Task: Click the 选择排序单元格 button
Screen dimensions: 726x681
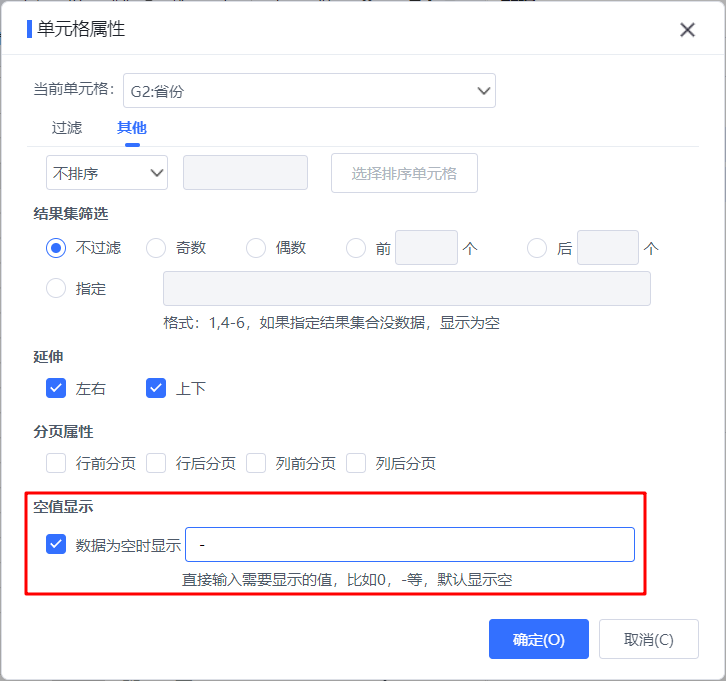Action: point(404,173)
